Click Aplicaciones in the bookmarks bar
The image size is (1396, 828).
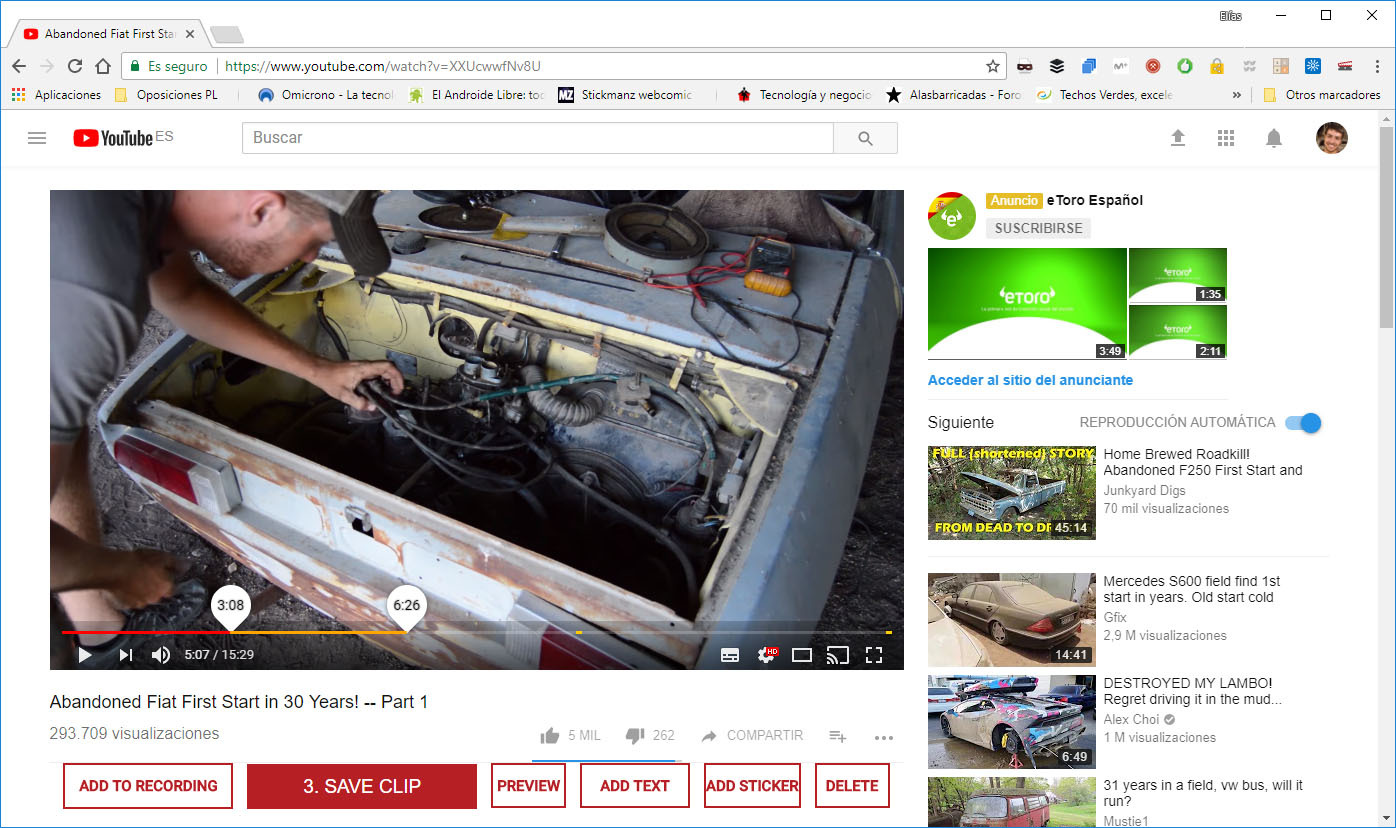[57, 95]
